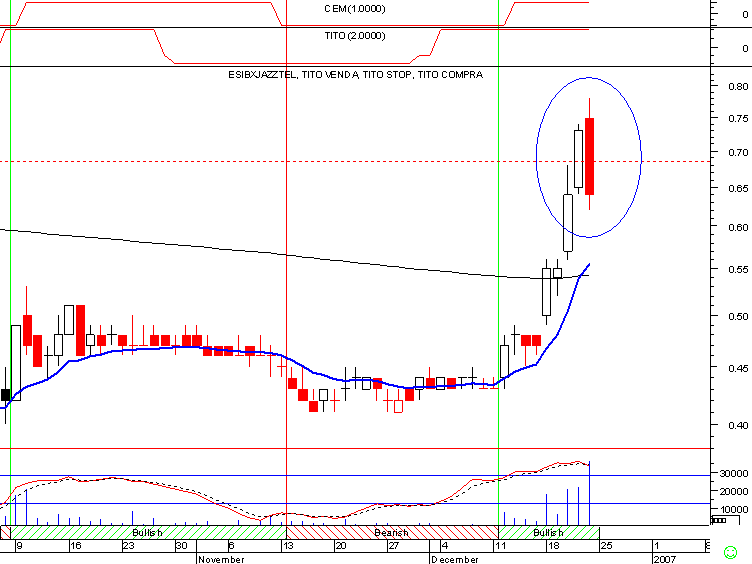Click date 23 on the time axis

pos(129,545)
